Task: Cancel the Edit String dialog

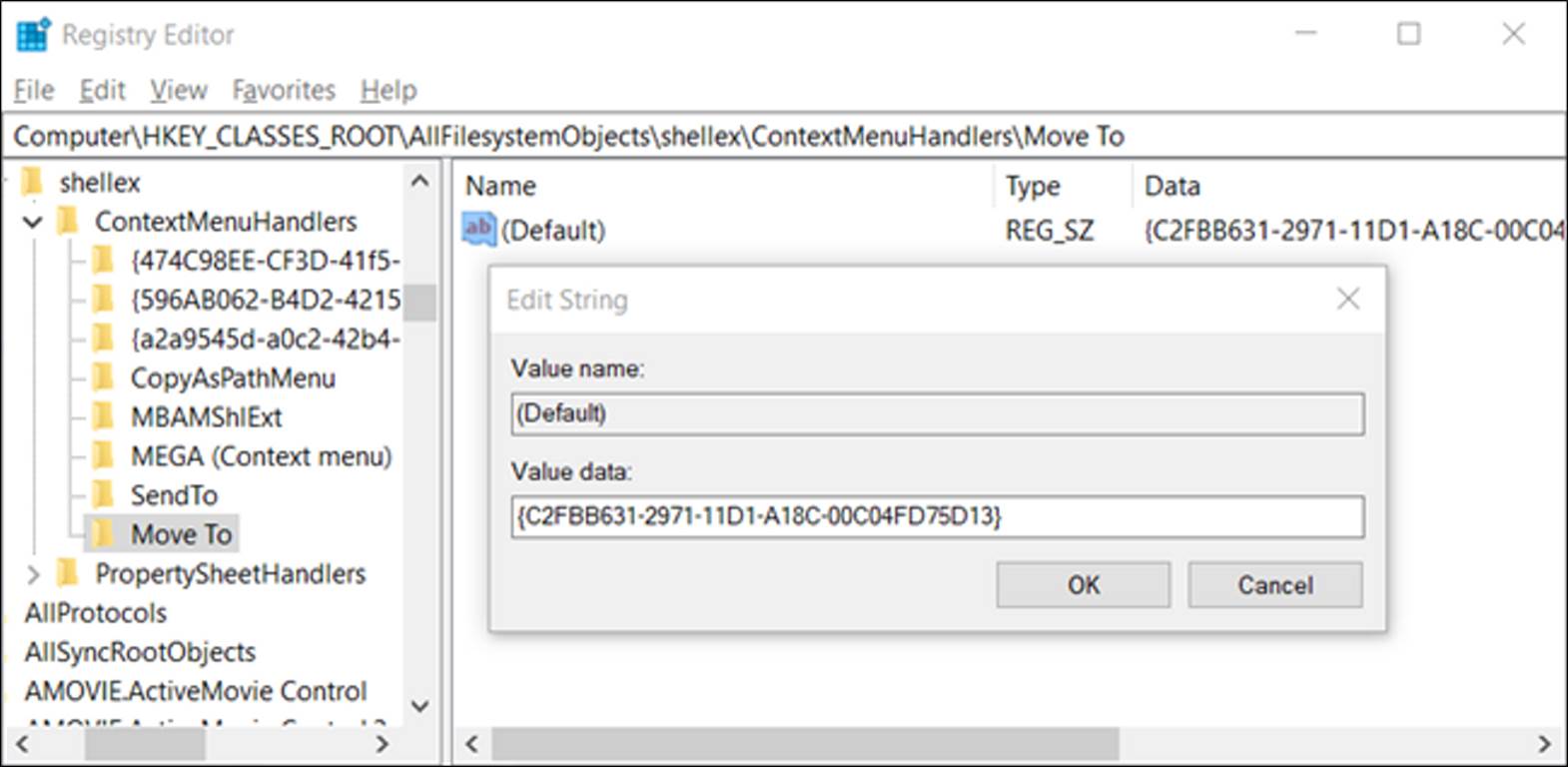Action: point(1274,584)
